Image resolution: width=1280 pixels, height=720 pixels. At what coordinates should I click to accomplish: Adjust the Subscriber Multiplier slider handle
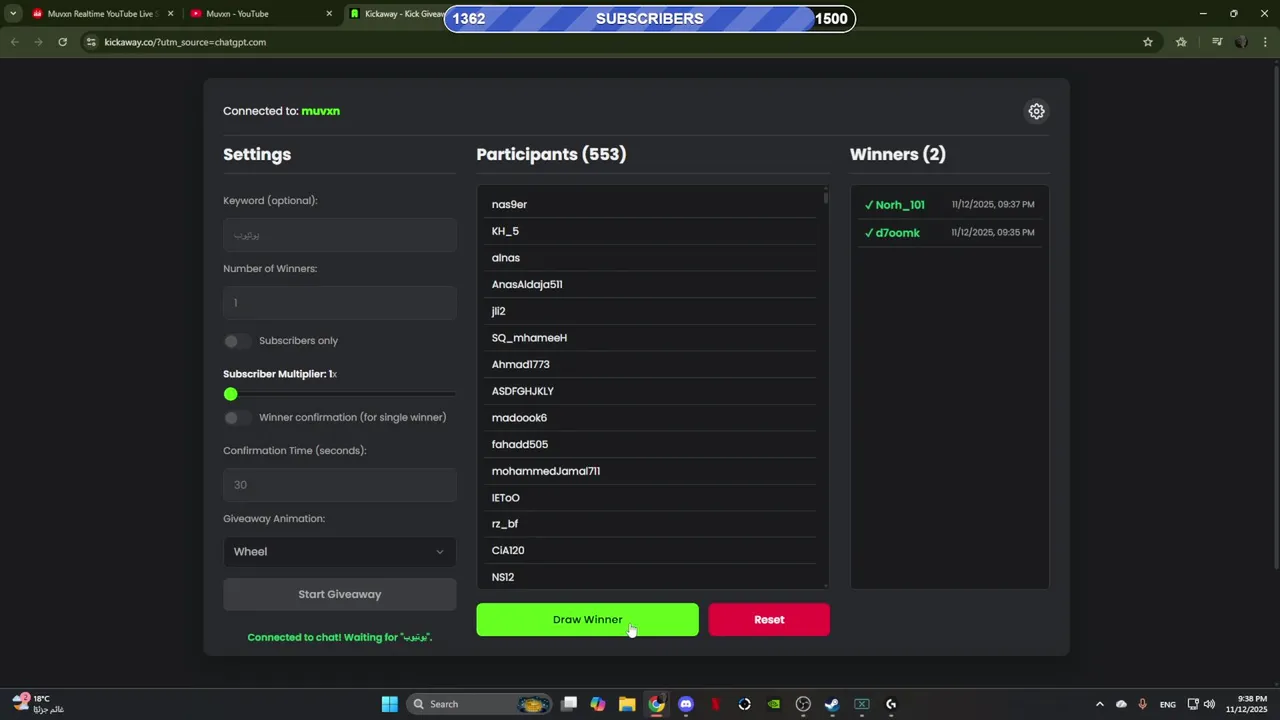(231, 394)
